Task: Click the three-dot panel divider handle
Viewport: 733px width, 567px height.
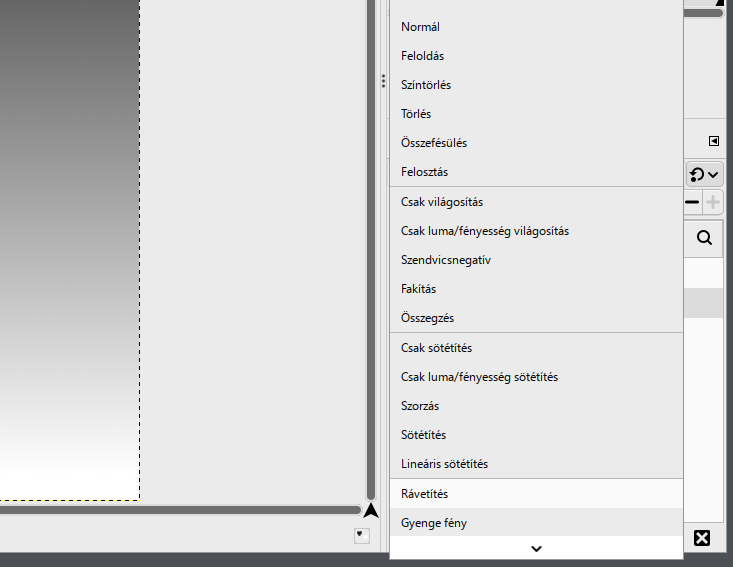Action: pyautogui.click(x=383, y=81)
